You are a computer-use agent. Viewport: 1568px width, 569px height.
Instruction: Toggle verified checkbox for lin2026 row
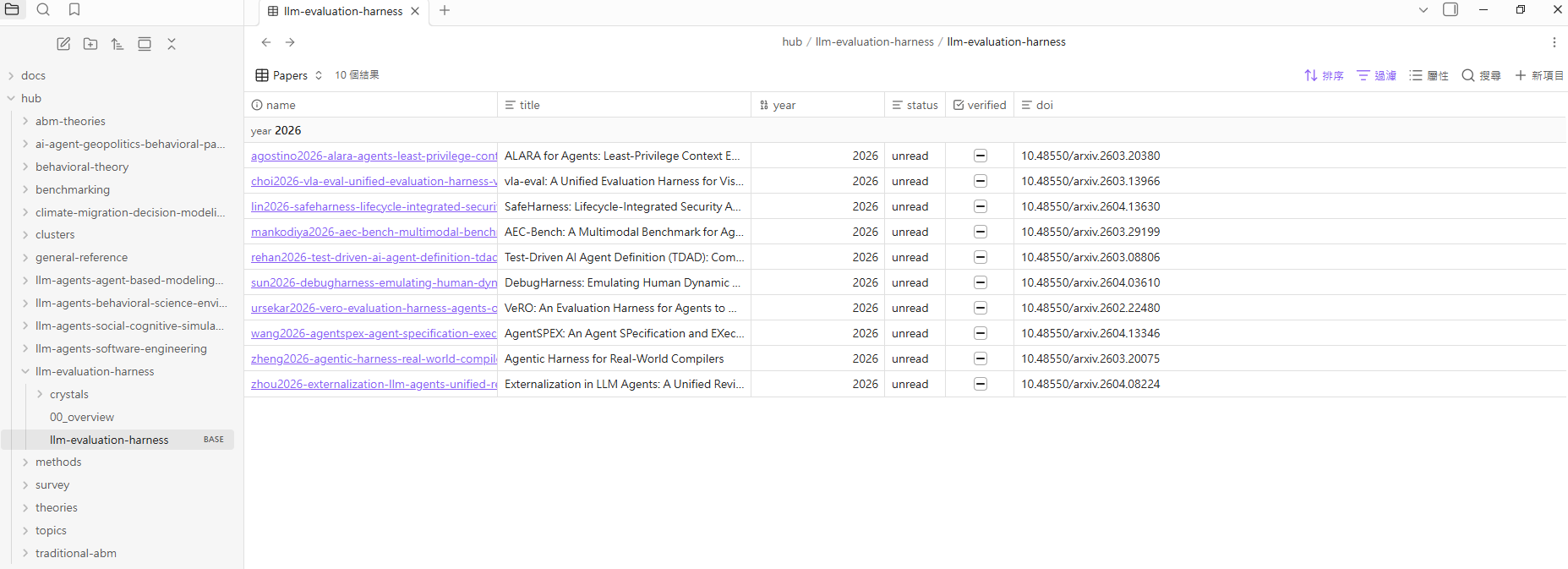[981, 206]
